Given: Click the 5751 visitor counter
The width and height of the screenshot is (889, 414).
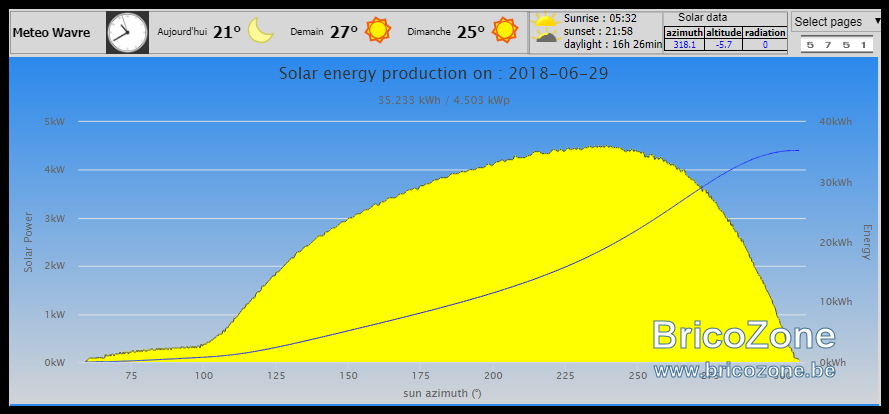Looking at the screenshot, I should tap(837, 45).
